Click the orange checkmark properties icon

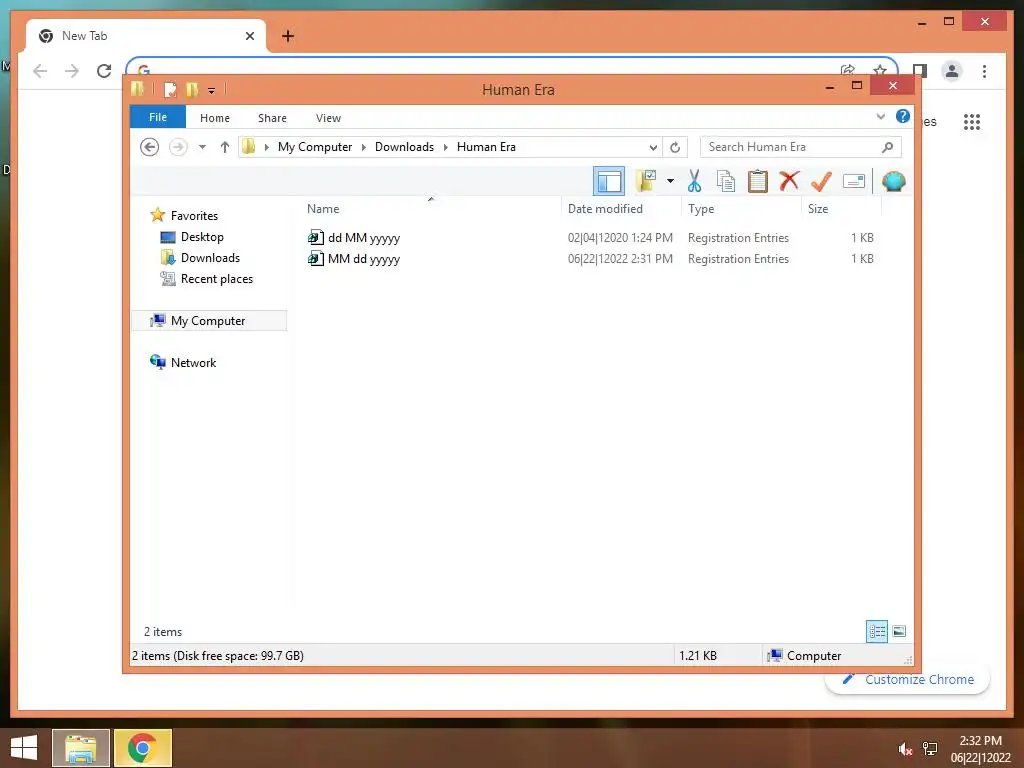(x=821, y=181)
